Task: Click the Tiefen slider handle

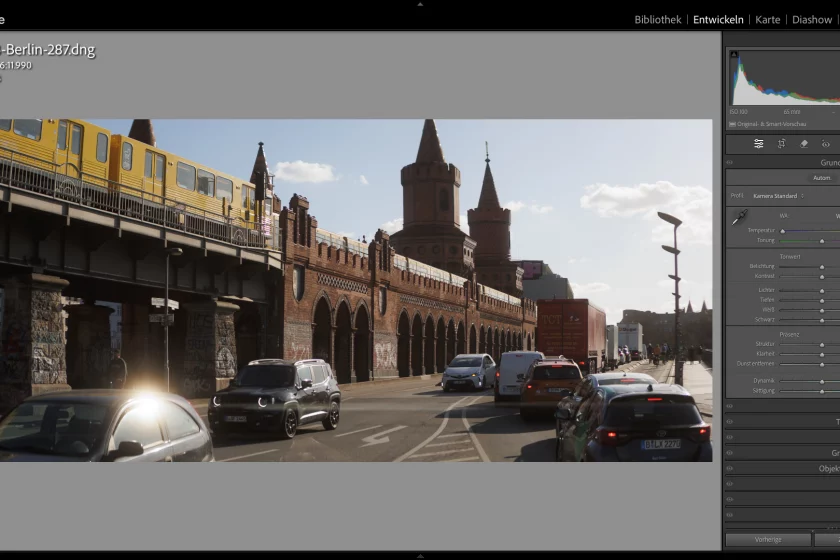Action: click(x=822, y=301)
